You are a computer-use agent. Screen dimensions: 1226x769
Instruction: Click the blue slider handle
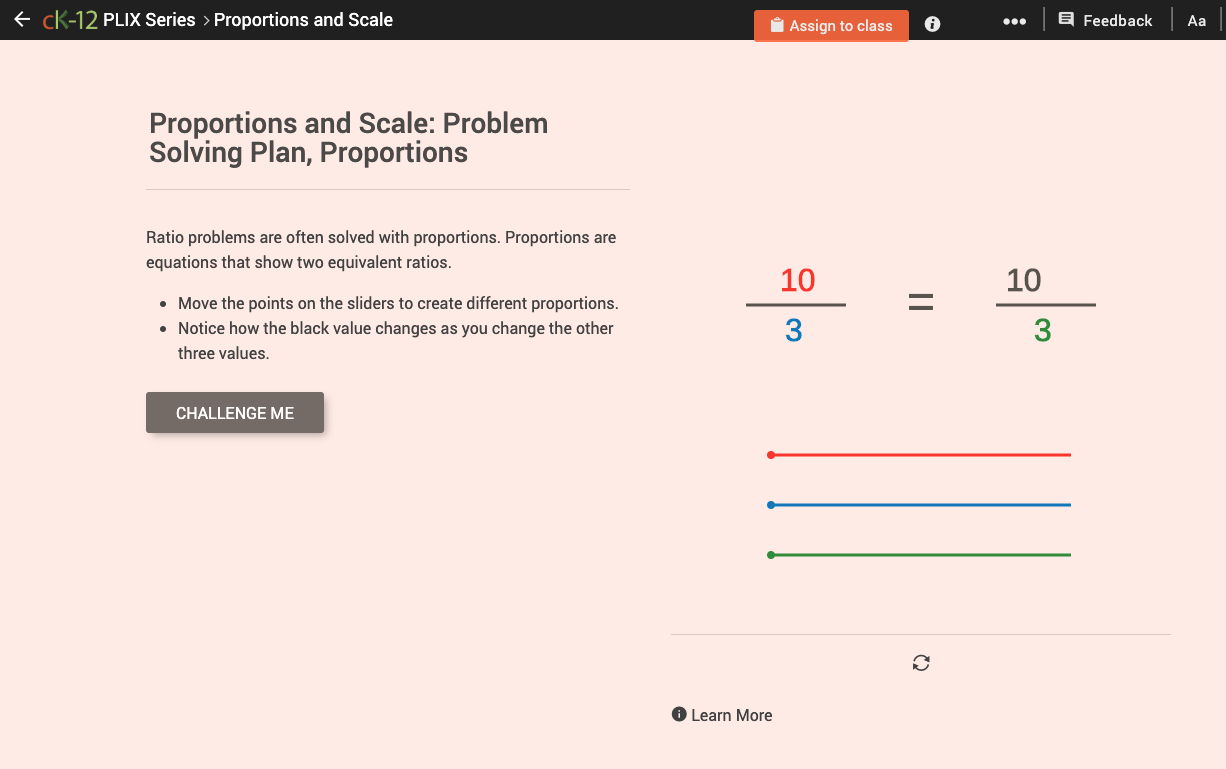(770, 504)
